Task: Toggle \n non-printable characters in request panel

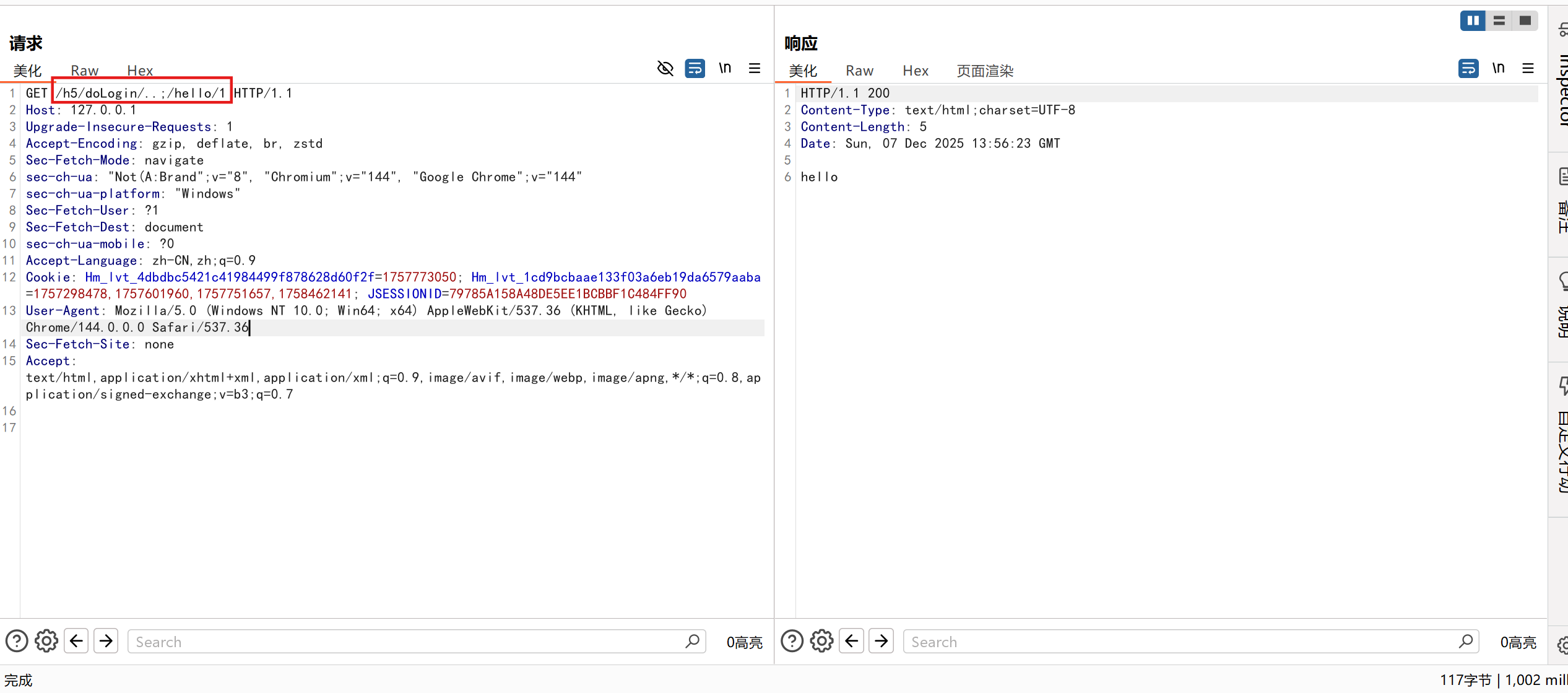Action: 725,68
